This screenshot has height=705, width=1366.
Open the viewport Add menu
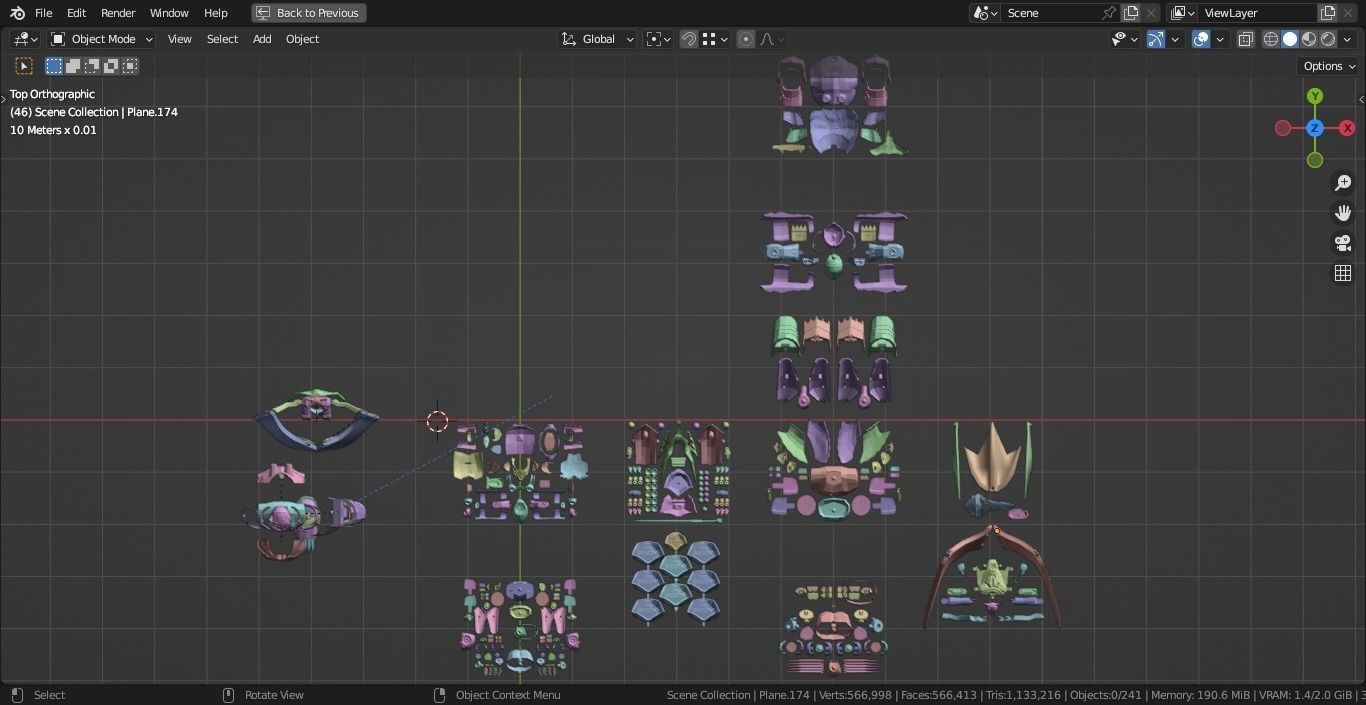point(262,39)
